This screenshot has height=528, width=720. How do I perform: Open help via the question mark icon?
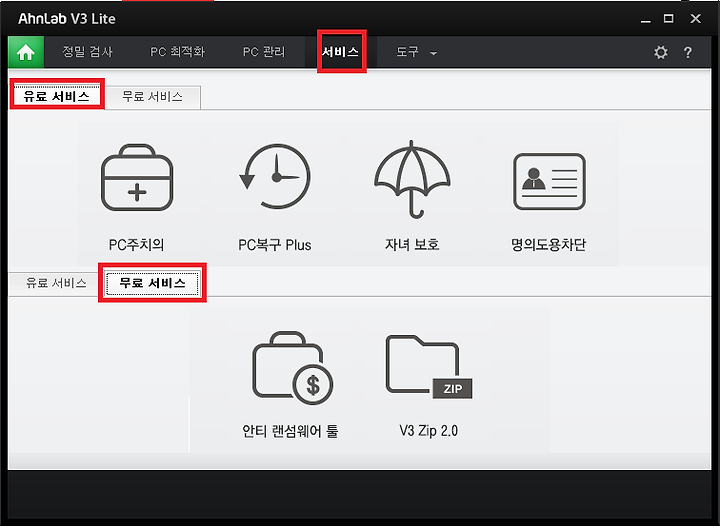pos(687,52)
